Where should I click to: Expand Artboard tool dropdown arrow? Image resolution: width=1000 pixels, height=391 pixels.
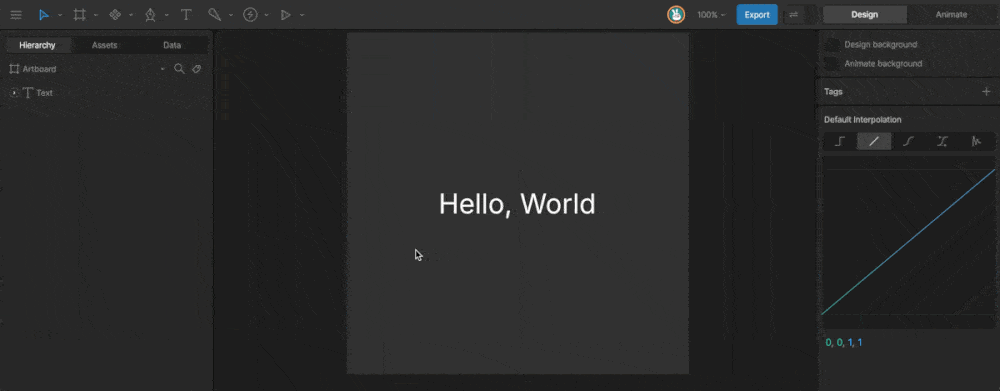tap(96, 15)
